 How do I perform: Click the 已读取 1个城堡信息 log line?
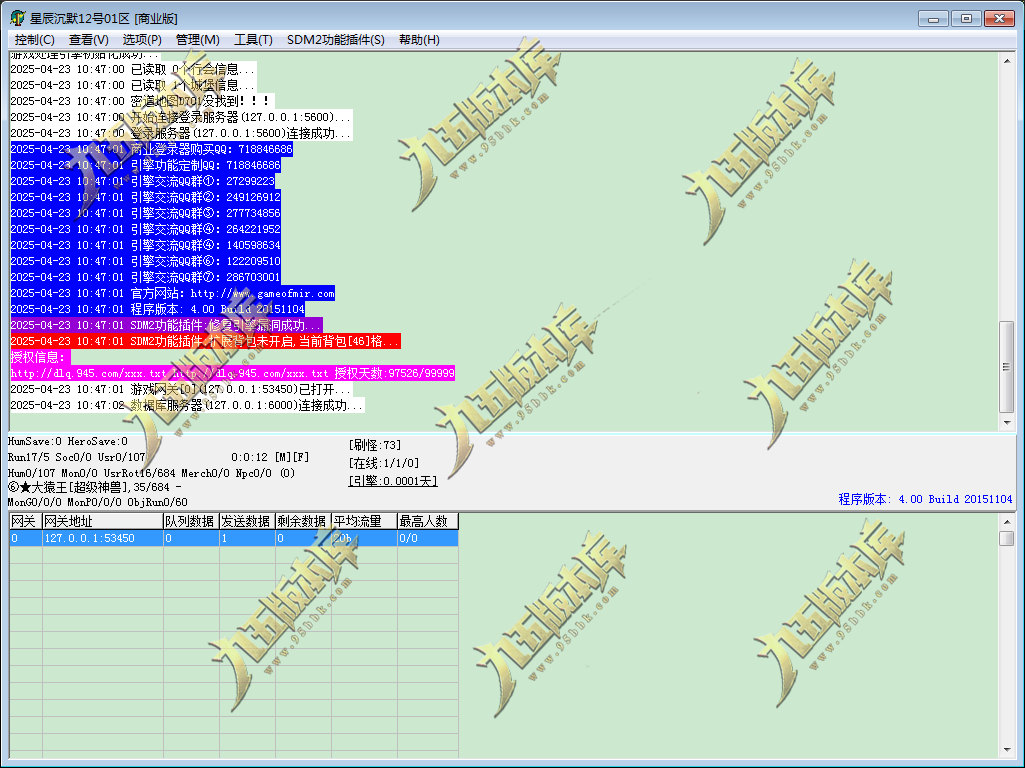tap(133, 85)
